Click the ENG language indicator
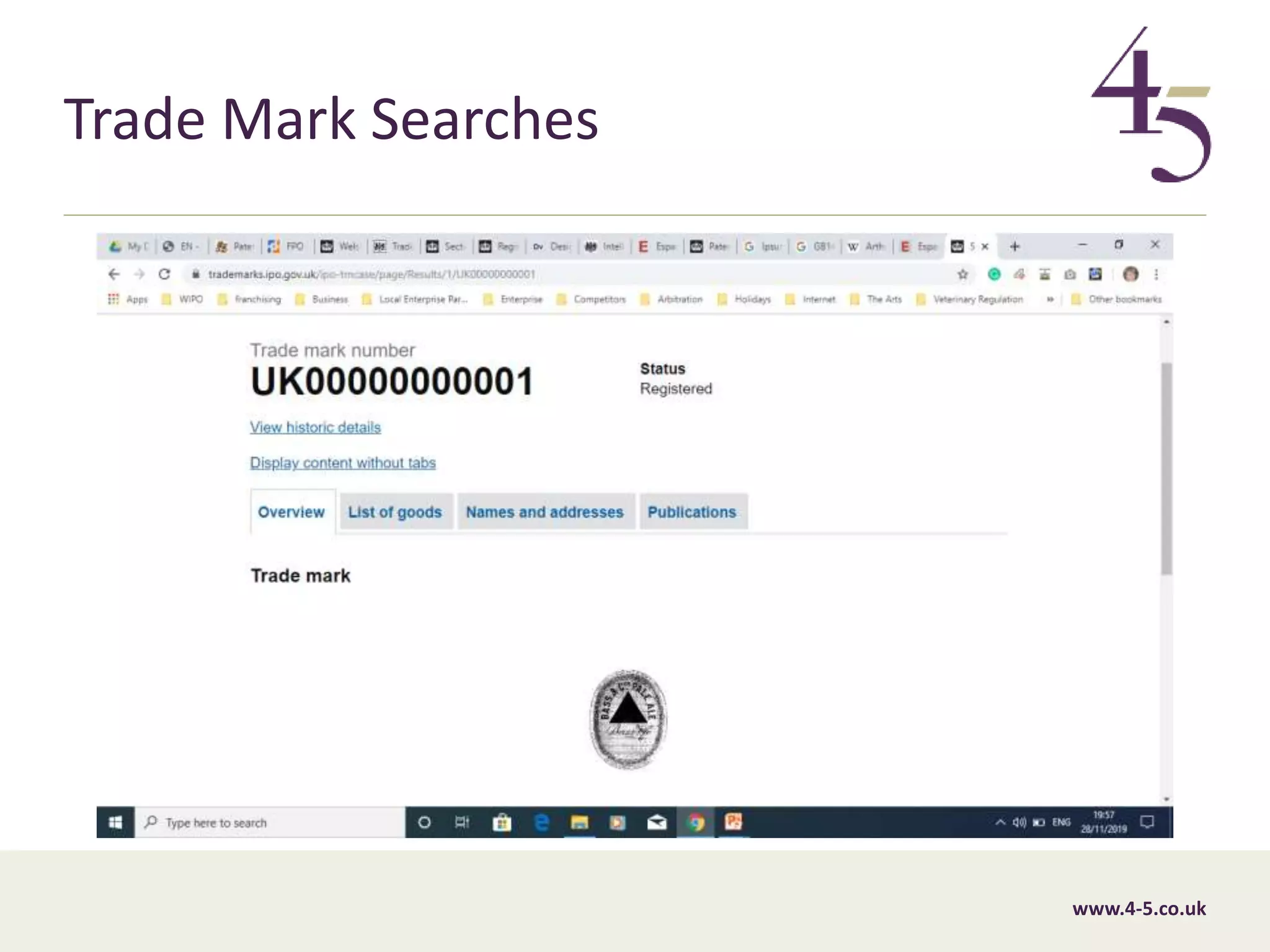The width and height of the screenshot is (1270, 952). (x=1062, y=822)
